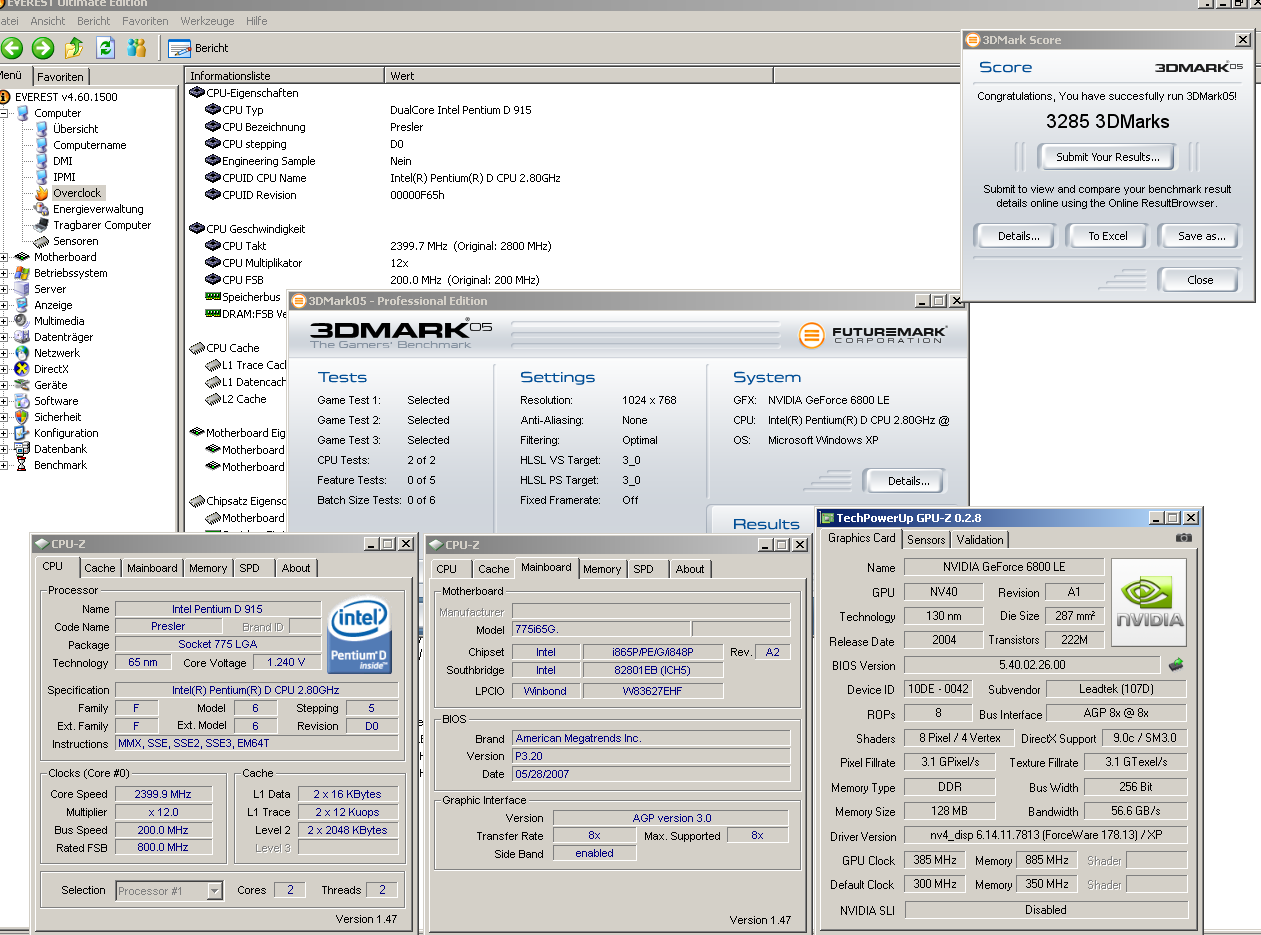
Task: Click the Geräte icon in the tree
Action: 23,385
